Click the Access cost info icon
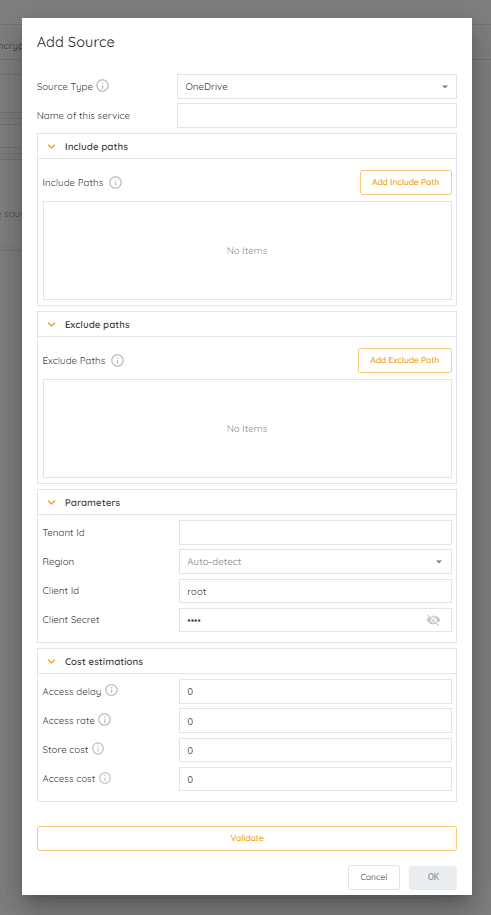 pyautogui.click(x=105, y=778)
